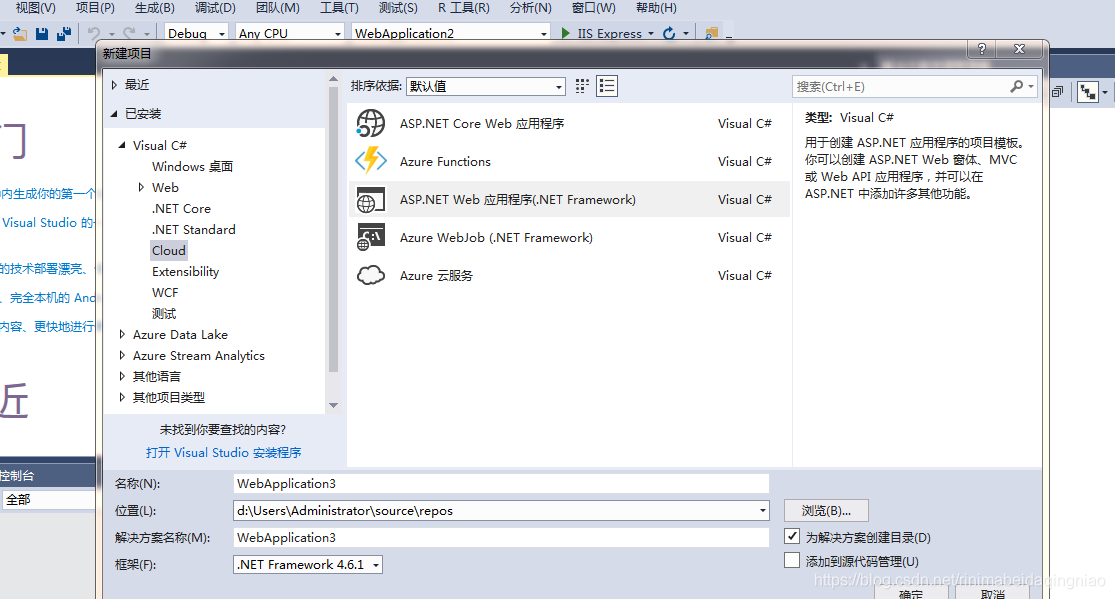Click the search magnifier icon
Image resolution: width=1115 pixels, height=599 pixels.
1017,86
